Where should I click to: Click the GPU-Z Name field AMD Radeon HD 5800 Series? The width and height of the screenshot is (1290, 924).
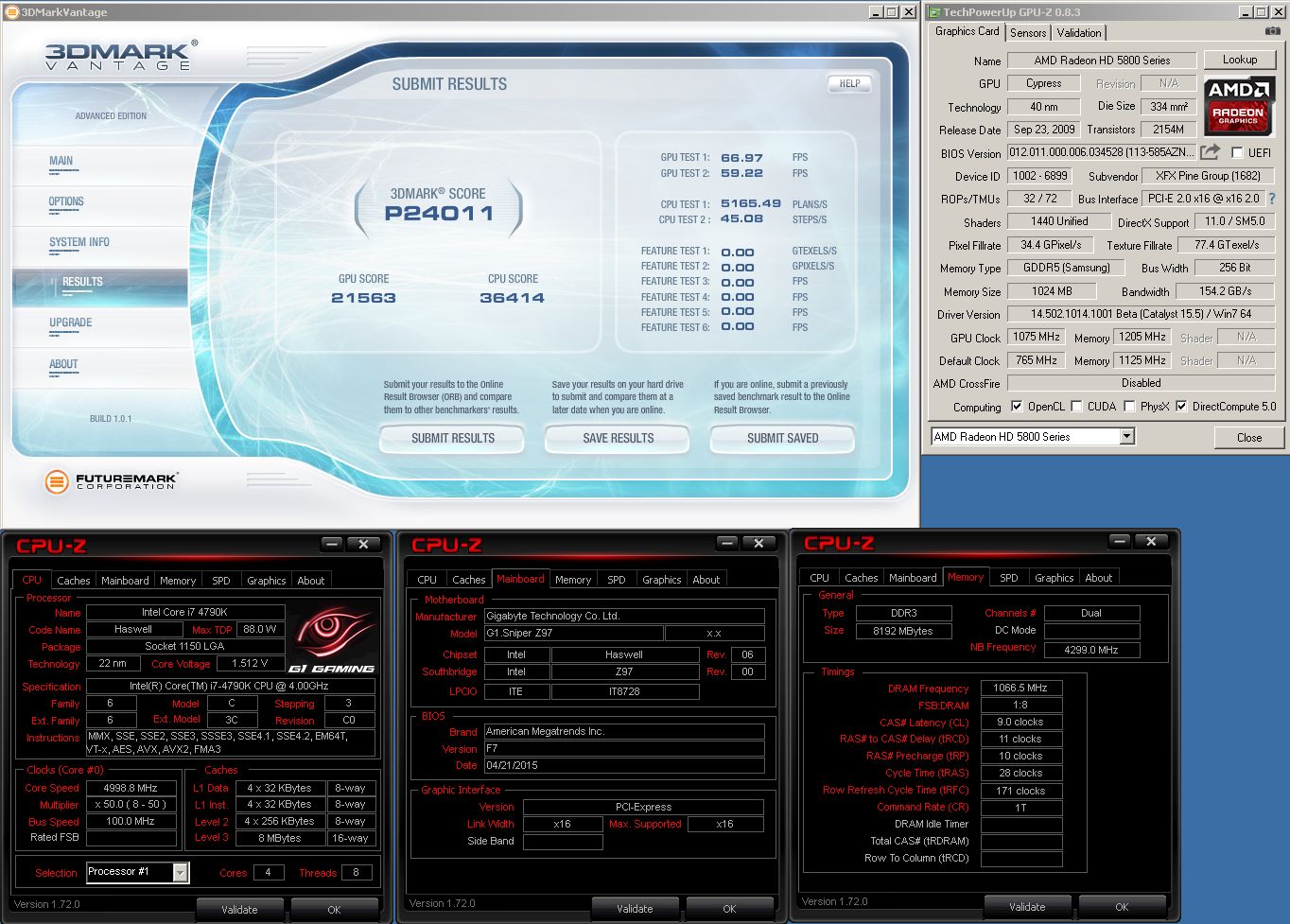pyautogui.click(x=1102, y=61)
